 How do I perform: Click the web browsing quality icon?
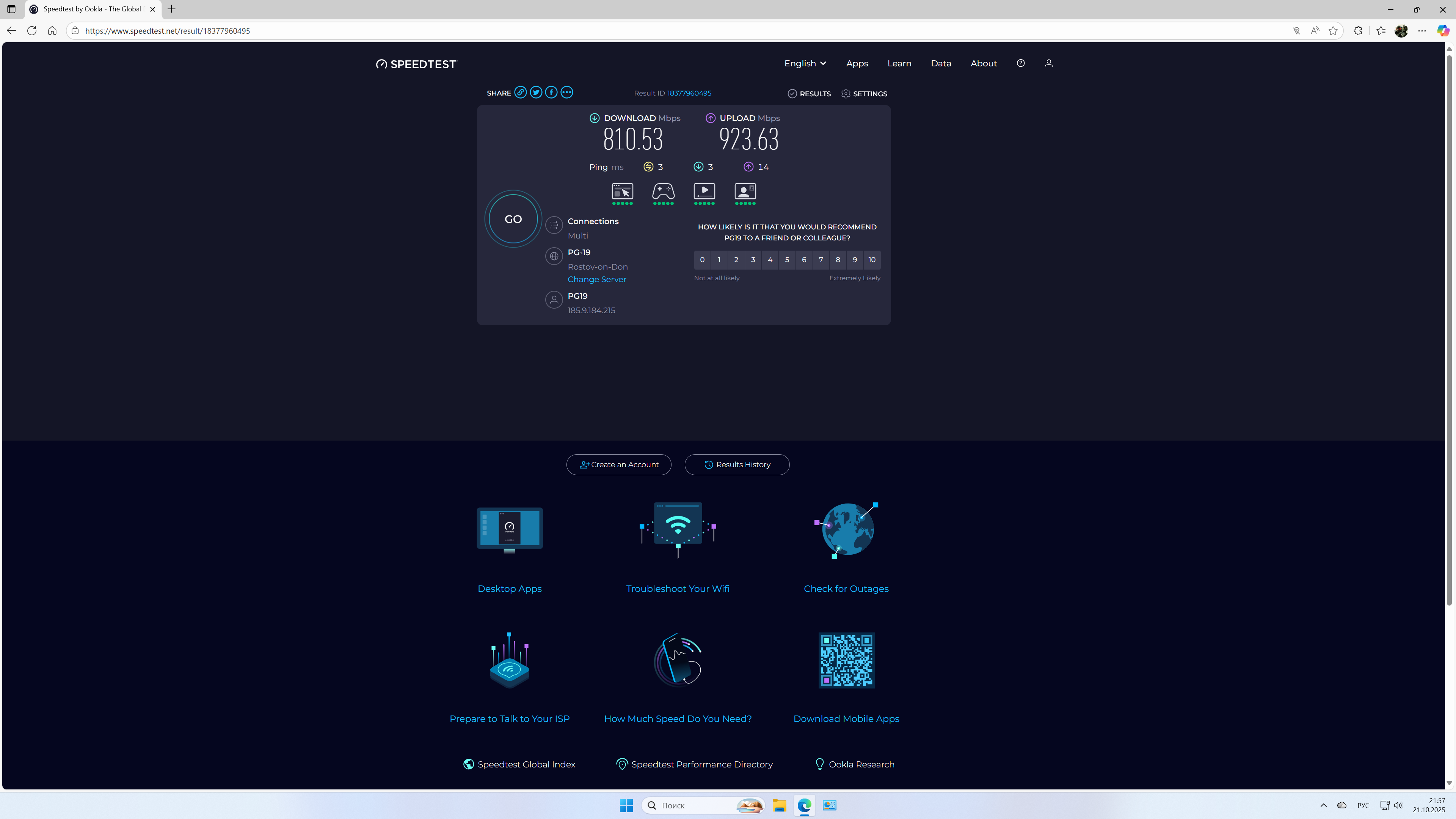[x=622, y=191]
